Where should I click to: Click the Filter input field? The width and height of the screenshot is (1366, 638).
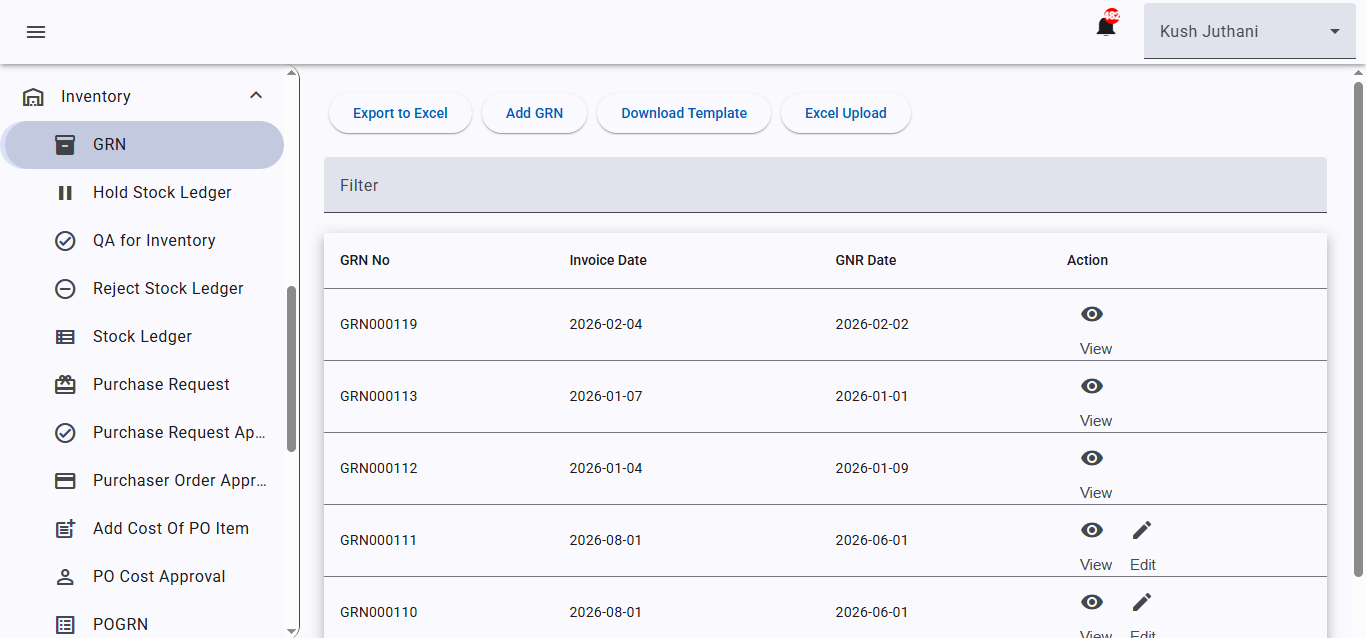pos(825,185)
